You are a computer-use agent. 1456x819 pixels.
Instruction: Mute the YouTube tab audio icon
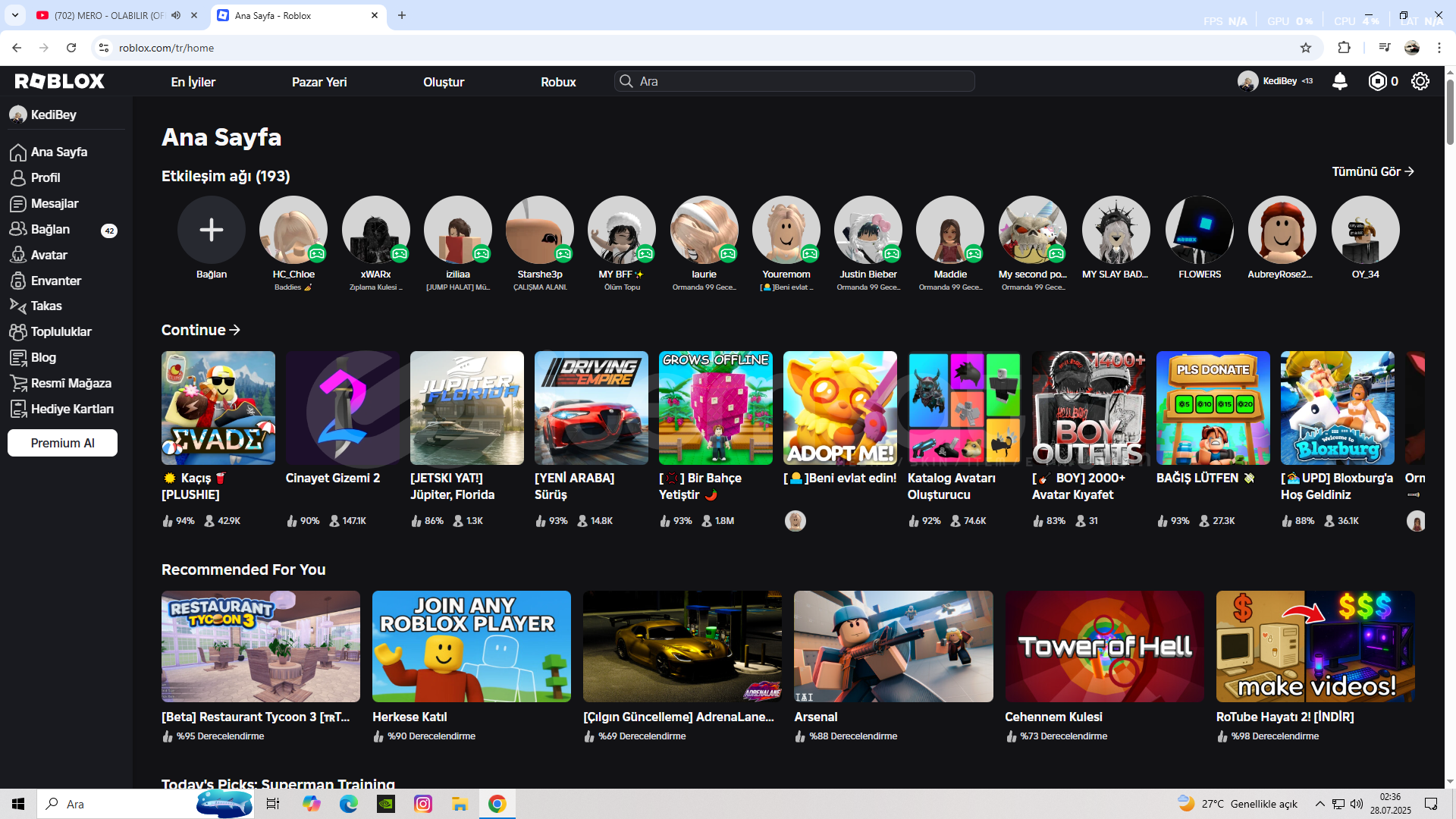(176, 15)
